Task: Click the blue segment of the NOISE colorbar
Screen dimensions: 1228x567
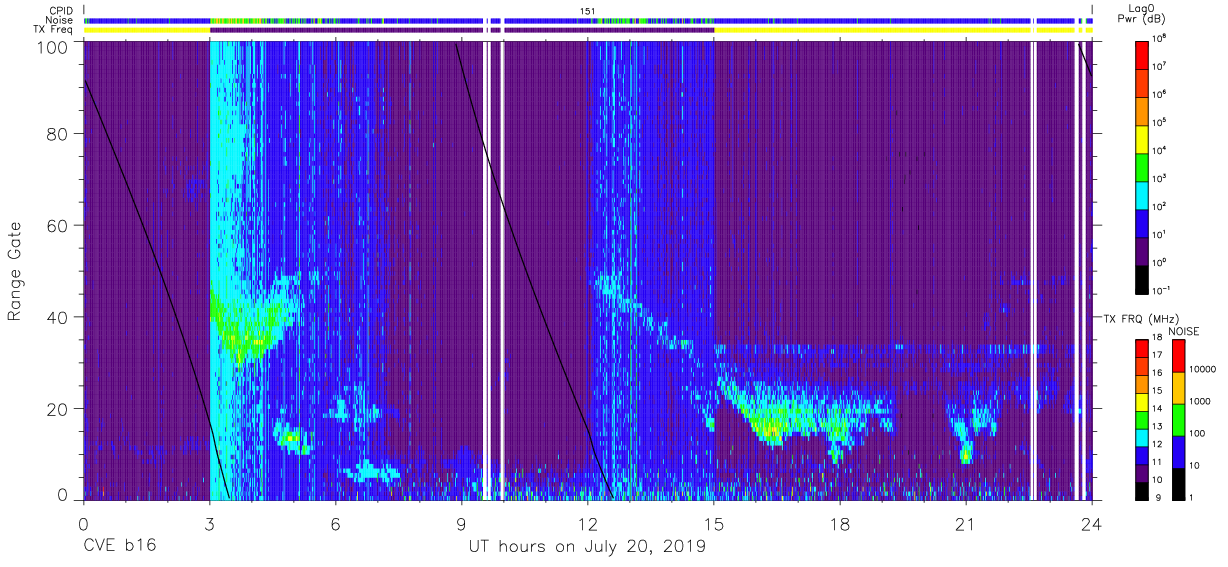Action: click(x=1179, y=452)
